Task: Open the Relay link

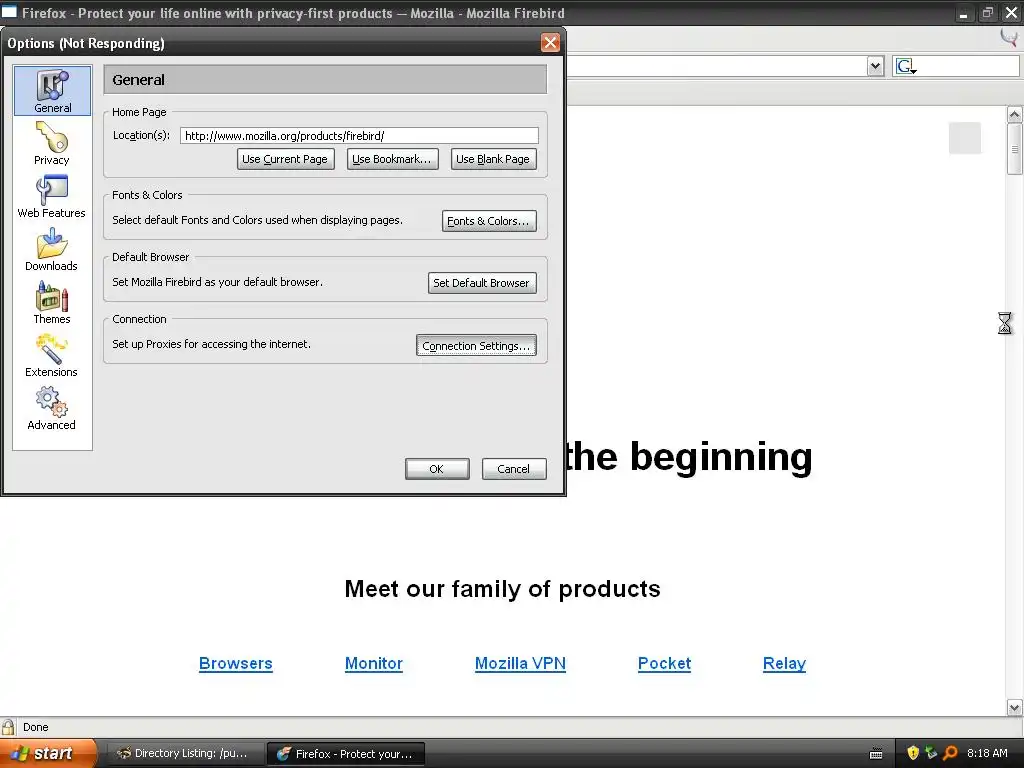Action: tap(784, 664)
